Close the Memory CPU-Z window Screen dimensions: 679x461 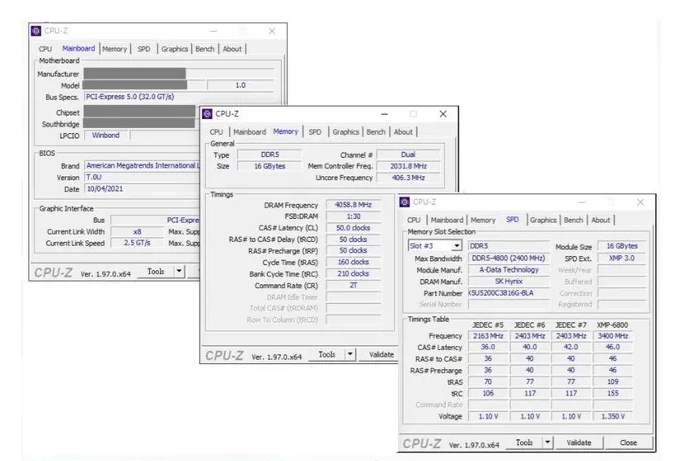(x=443, y=114)
